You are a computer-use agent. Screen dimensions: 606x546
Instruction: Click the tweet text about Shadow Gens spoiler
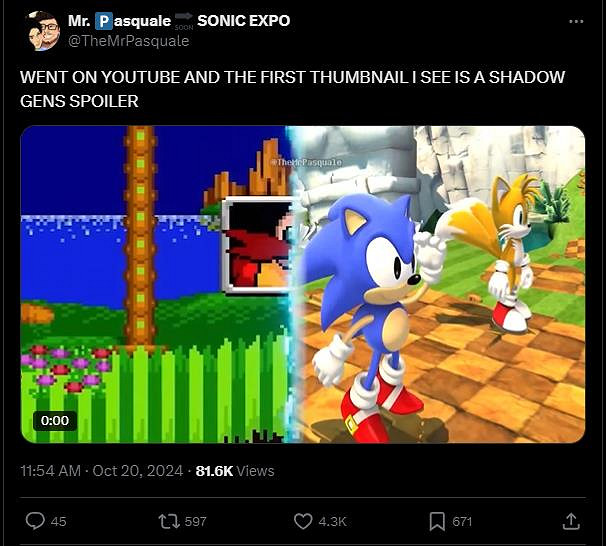pos(292,89)
